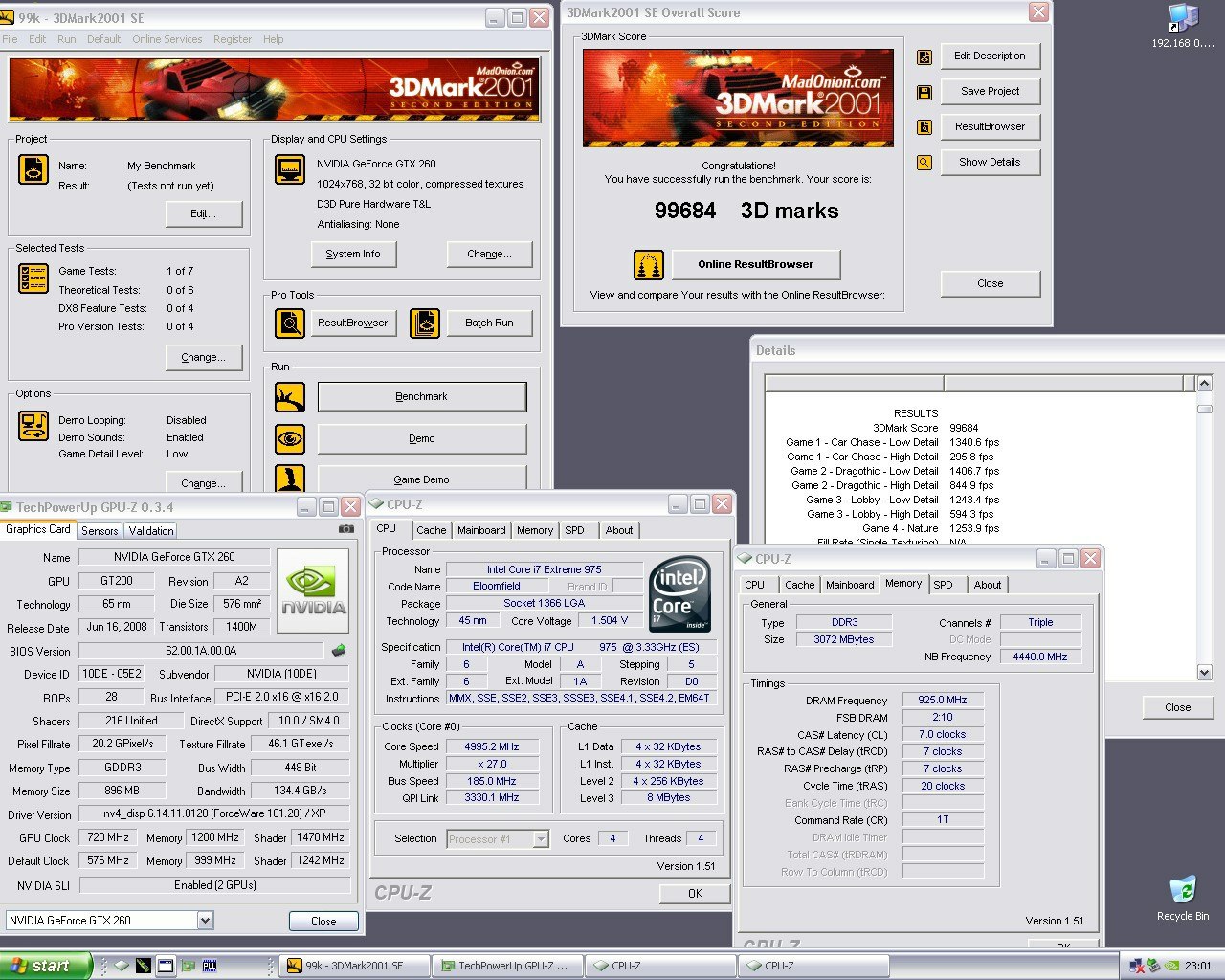Click the taskbar clock showing 23:01
This screenshot has height=980, width=1225.
pos(1198,966)
